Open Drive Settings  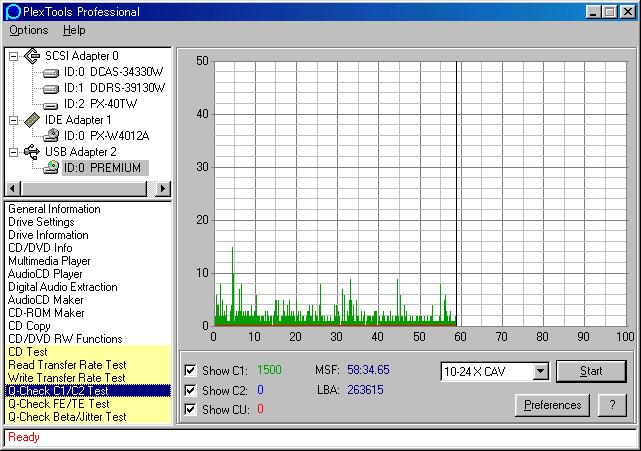coord(41,222)
